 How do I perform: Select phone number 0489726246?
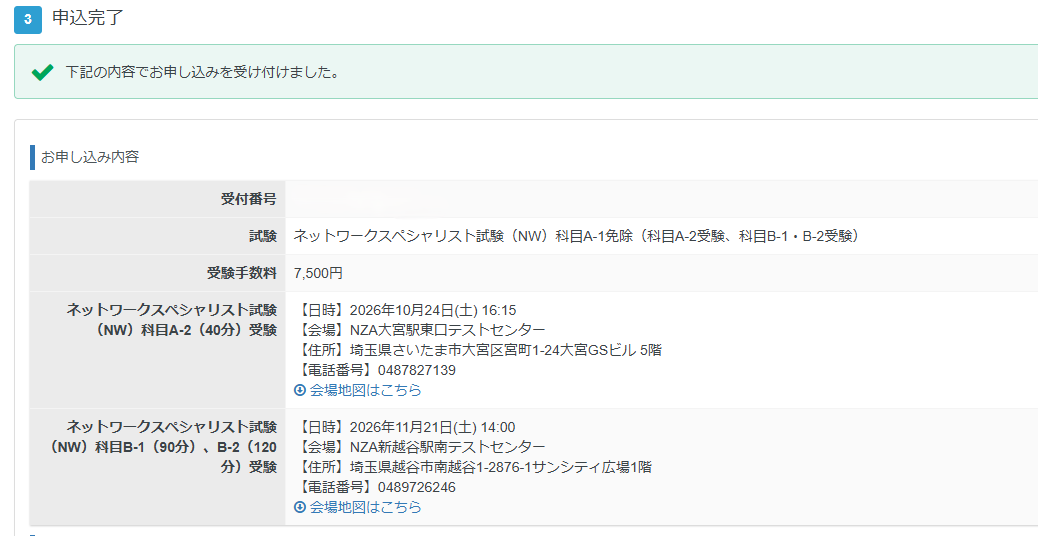coord(416,488)
